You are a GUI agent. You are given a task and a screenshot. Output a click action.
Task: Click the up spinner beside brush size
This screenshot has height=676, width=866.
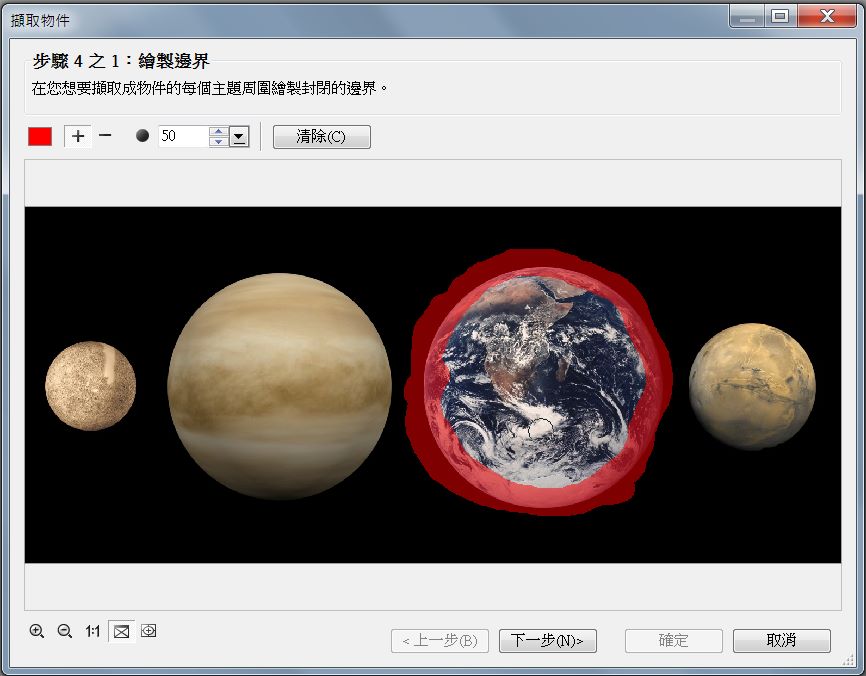219,131
